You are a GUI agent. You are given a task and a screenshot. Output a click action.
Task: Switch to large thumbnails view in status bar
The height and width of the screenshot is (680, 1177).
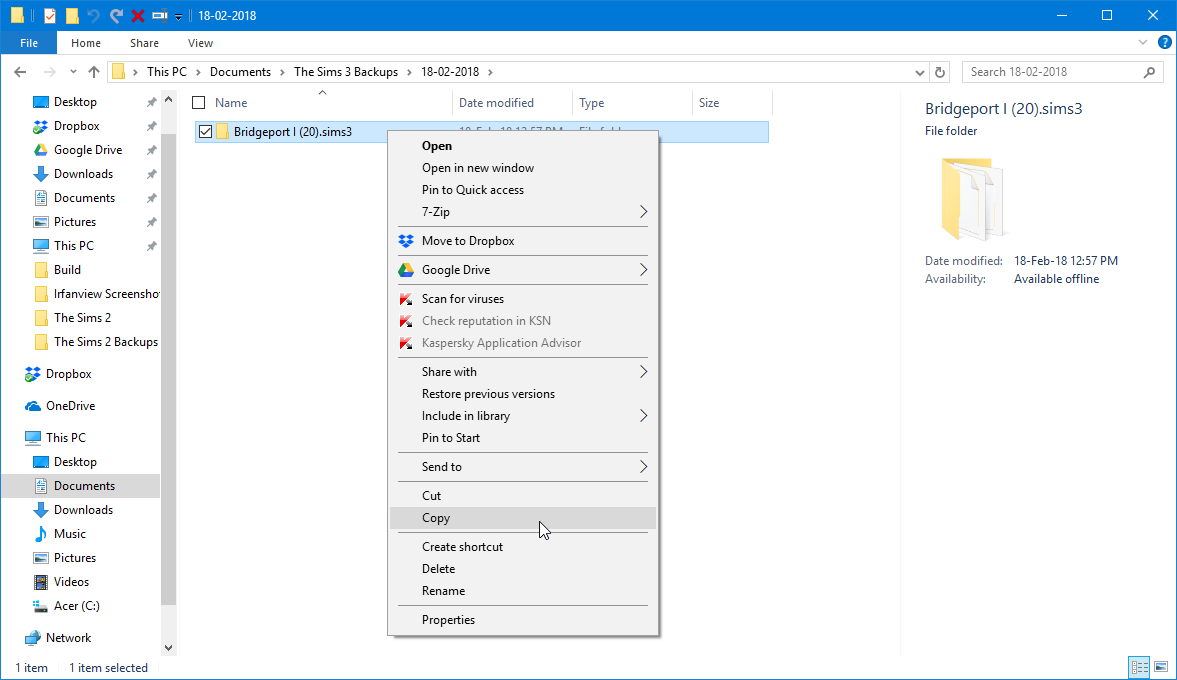[1160, 667]
